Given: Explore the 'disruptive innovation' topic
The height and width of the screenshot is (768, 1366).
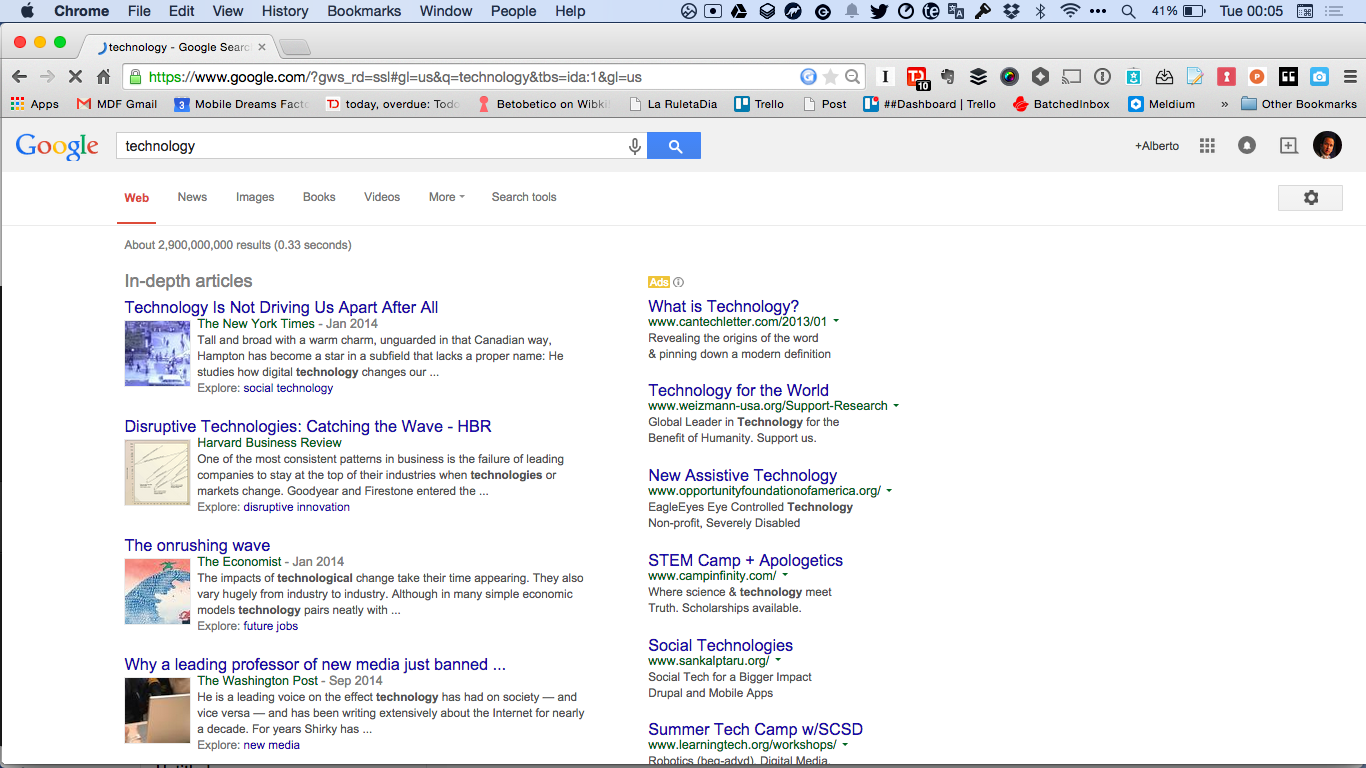Looking at the screenshot, I should click(x=297, y=507).
